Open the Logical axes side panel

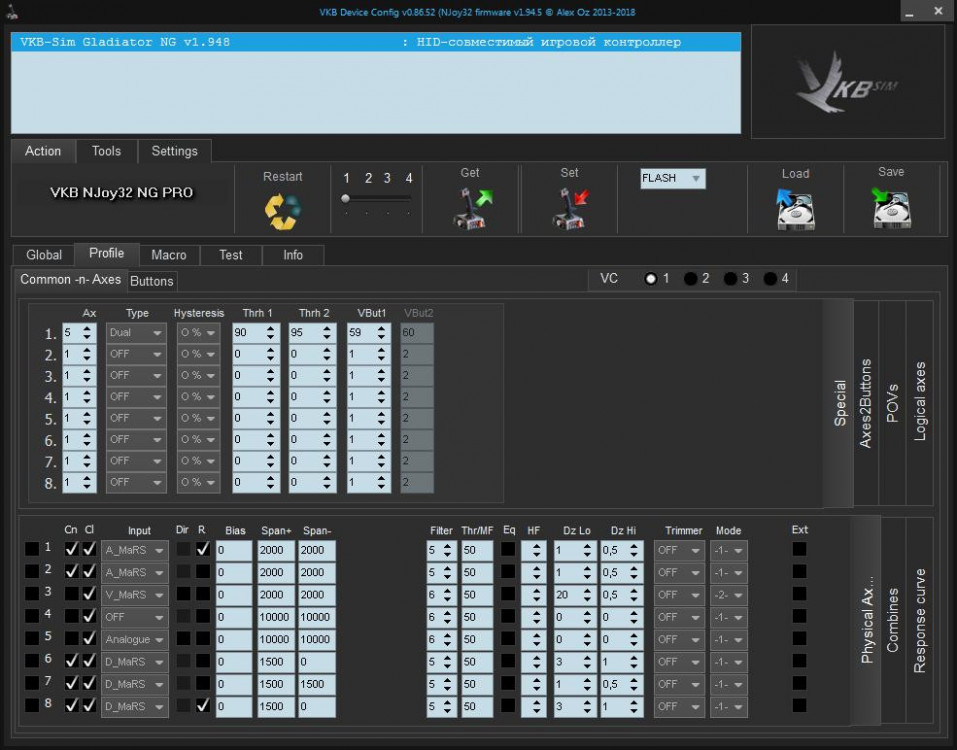[920, 401]
